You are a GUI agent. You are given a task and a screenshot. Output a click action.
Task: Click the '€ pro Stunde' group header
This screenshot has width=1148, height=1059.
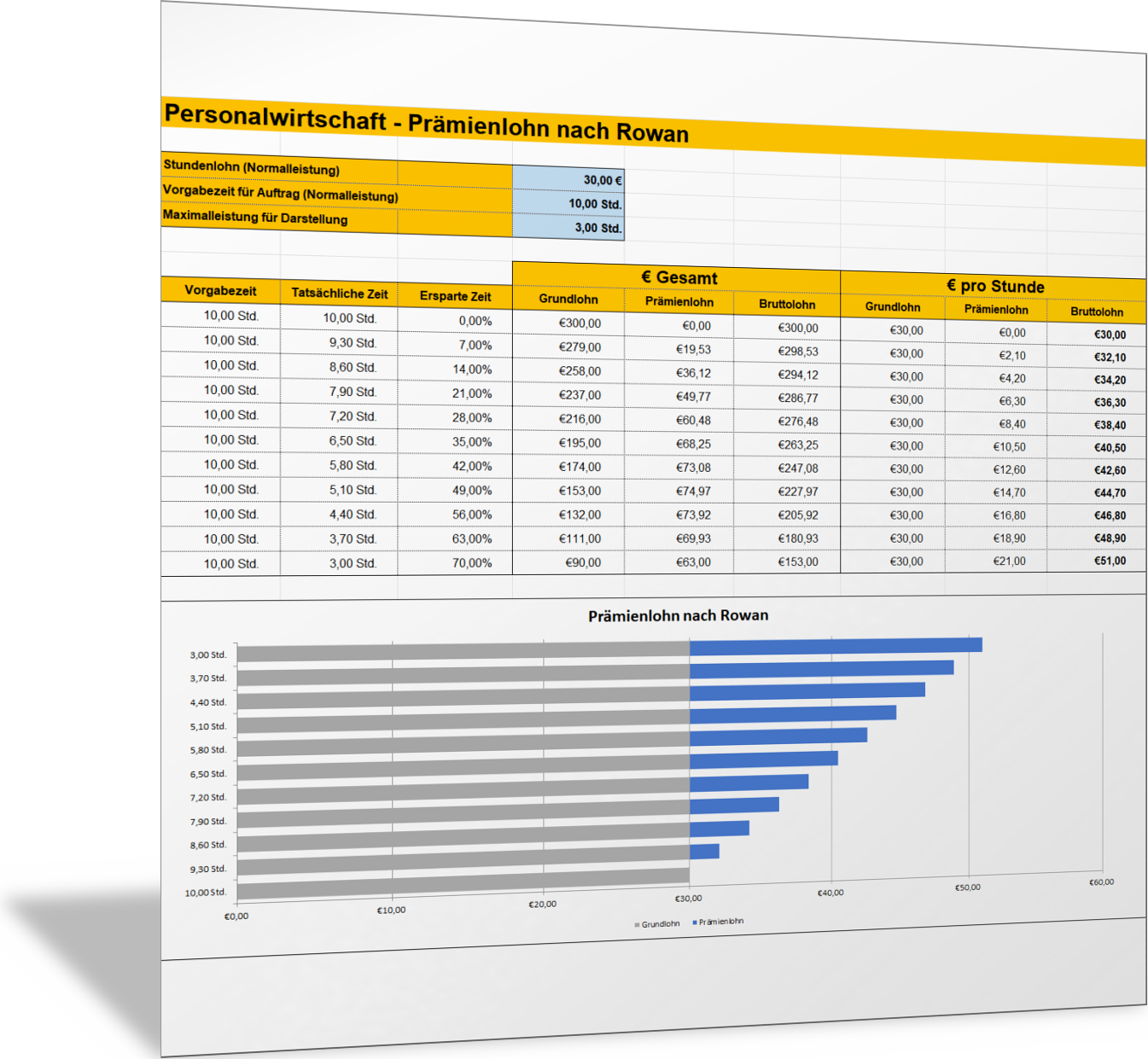click(x=994, y=286)
